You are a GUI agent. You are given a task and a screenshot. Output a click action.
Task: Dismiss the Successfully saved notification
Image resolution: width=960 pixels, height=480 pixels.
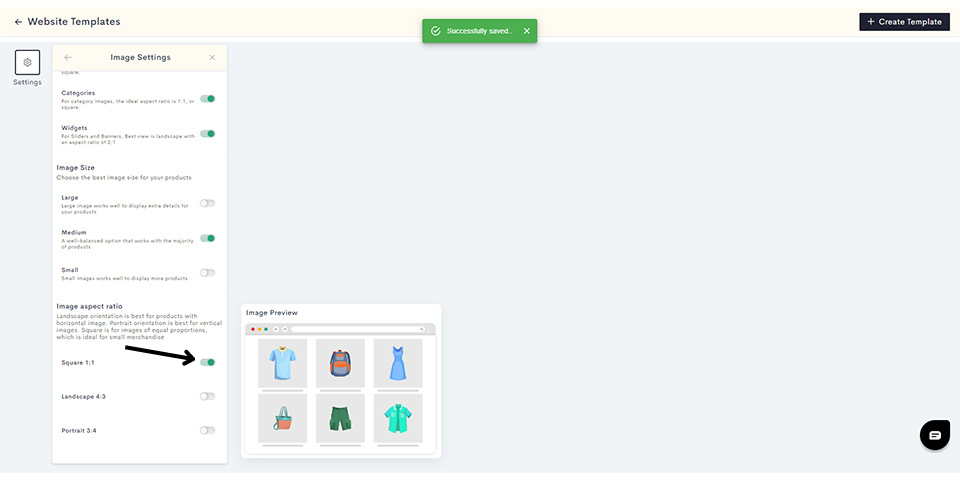click(527, 31)
